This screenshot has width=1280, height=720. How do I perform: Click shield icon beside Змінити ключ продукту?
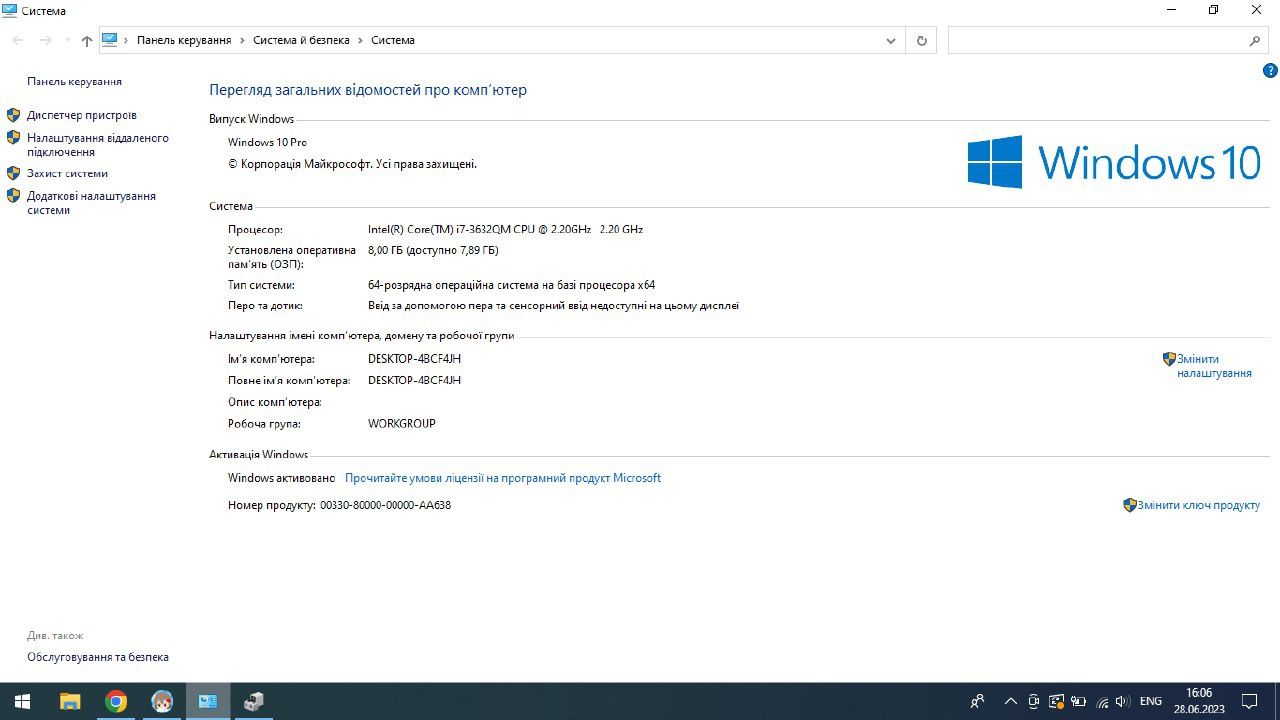click(1130, 505)
